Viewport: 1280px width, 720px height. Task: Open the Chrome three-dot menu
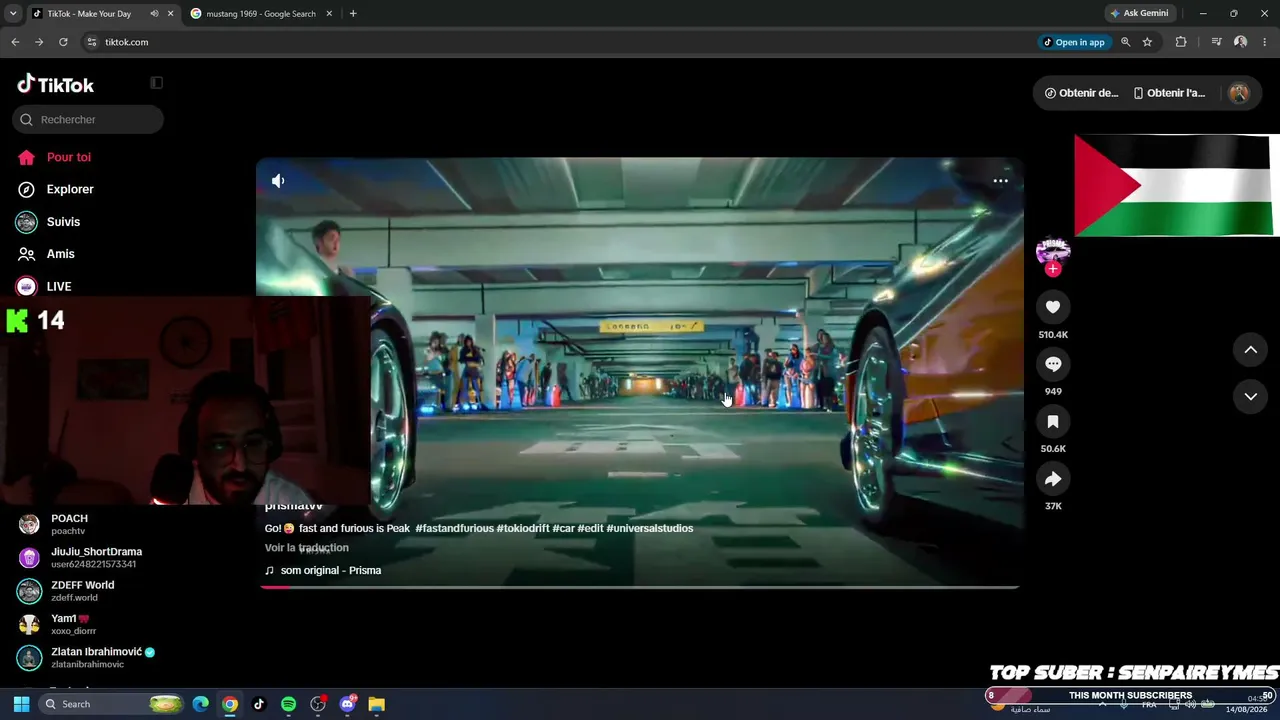tap(1264, 42)
